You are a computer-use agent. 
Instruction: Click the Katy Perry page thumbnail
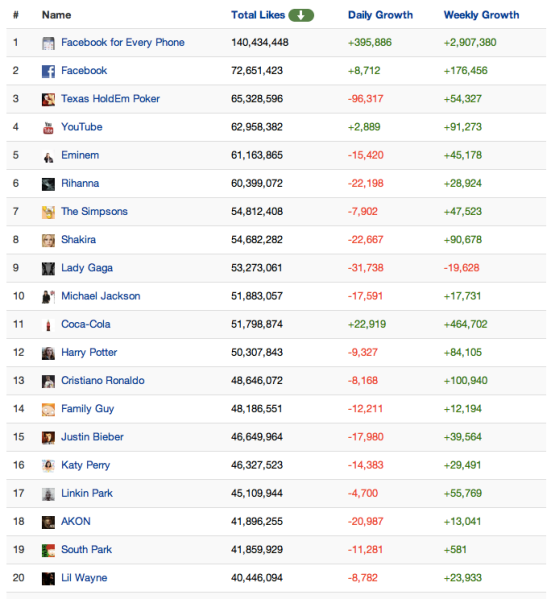click(48, 466)
